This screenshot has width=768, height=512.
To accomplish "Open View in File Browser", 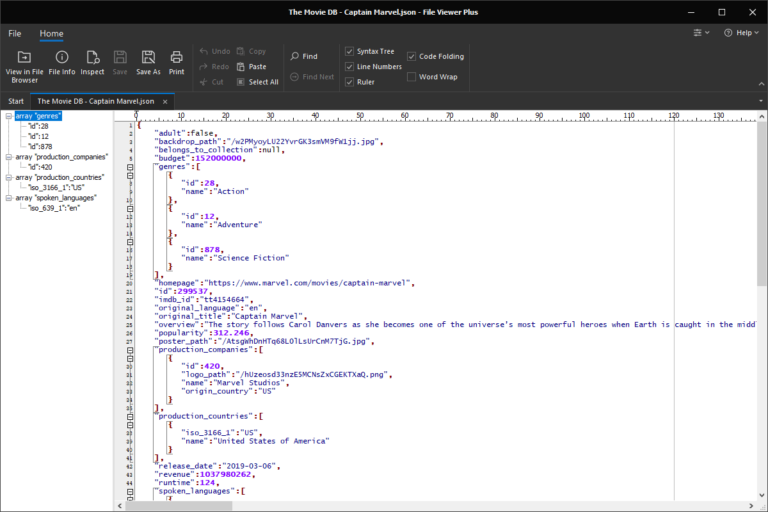I will [x=24, y=66].
